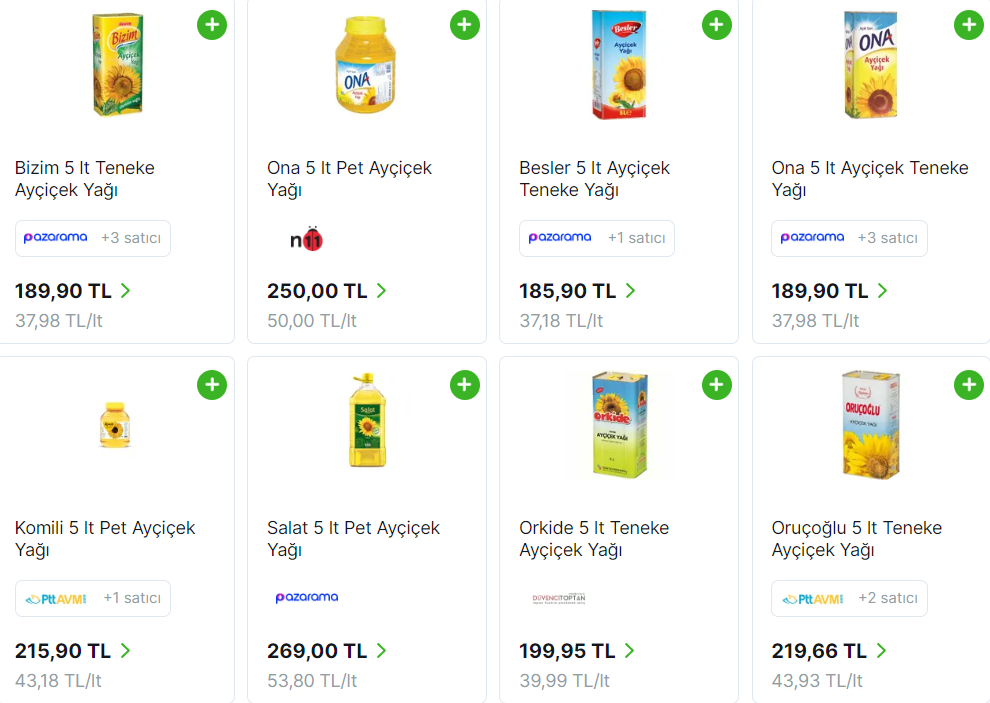Open Salat 5 lt Pet Ayçiçek Yağı title
Viewport: 990px width, 703px height.
pos(353,538)
